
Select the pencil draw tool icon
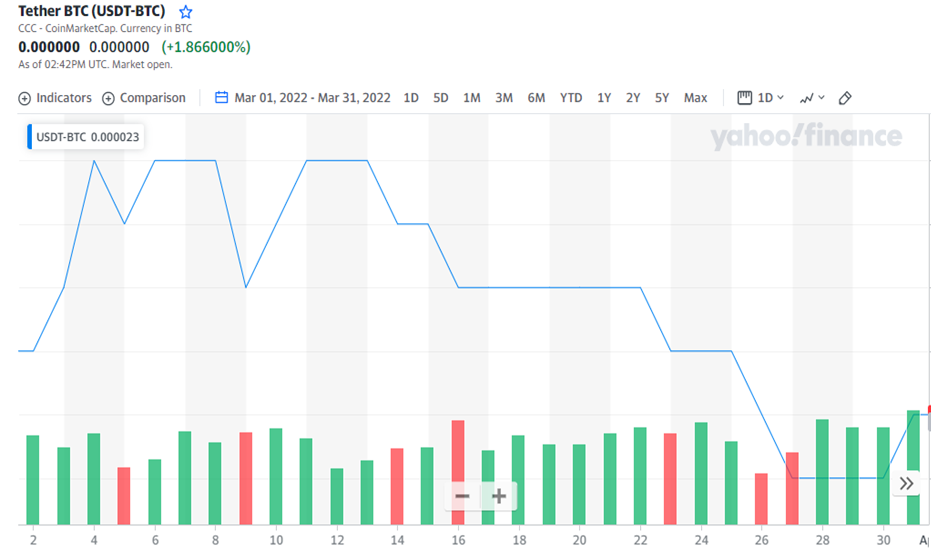pyautogui.click(x=845, y=98)
